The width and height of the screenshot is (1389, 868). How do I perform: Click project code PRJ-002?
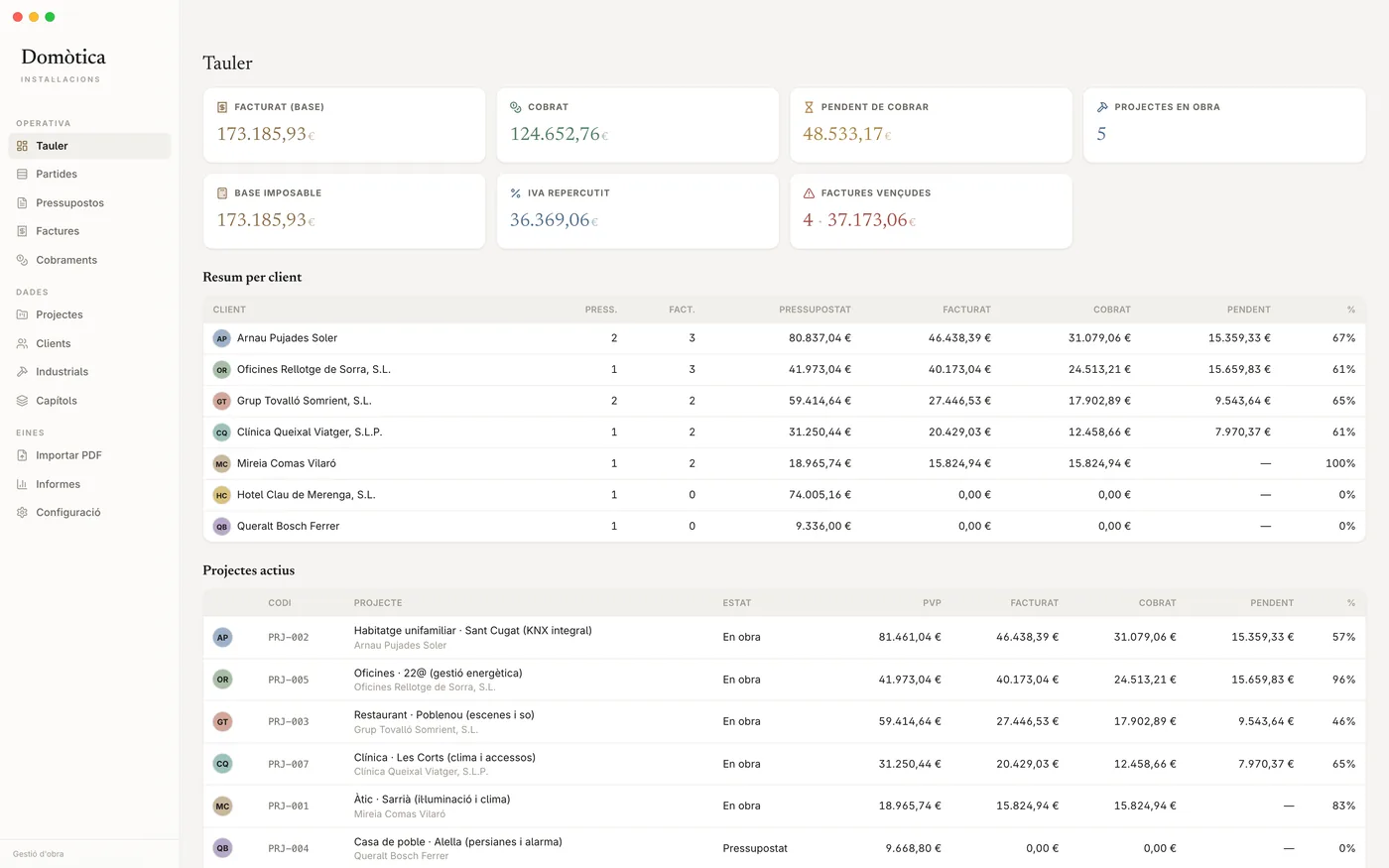pos(289,638)
